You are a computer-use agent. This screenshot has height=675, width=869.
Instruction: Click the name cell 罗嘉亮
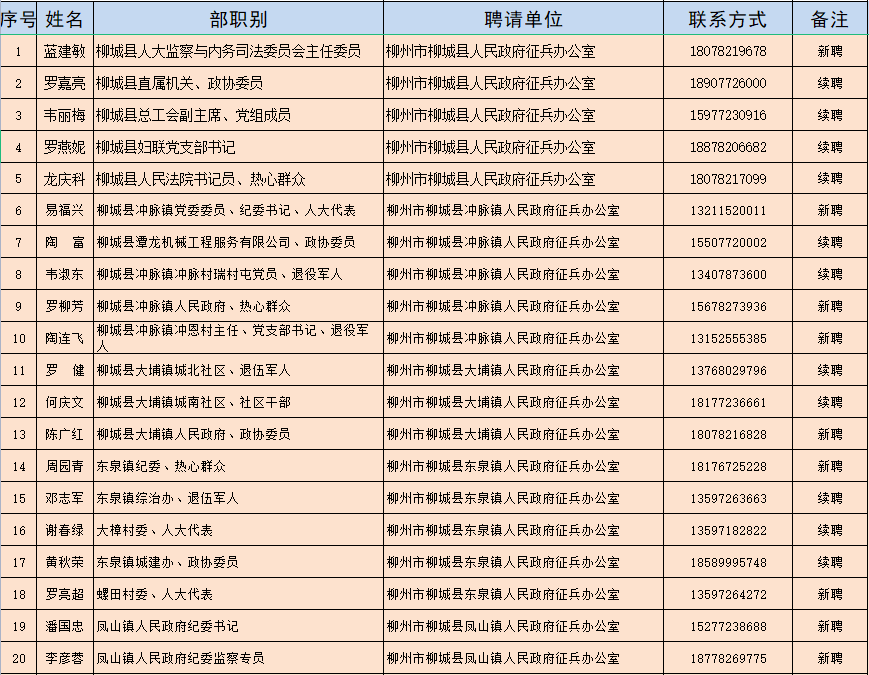[x=65, y=84]
